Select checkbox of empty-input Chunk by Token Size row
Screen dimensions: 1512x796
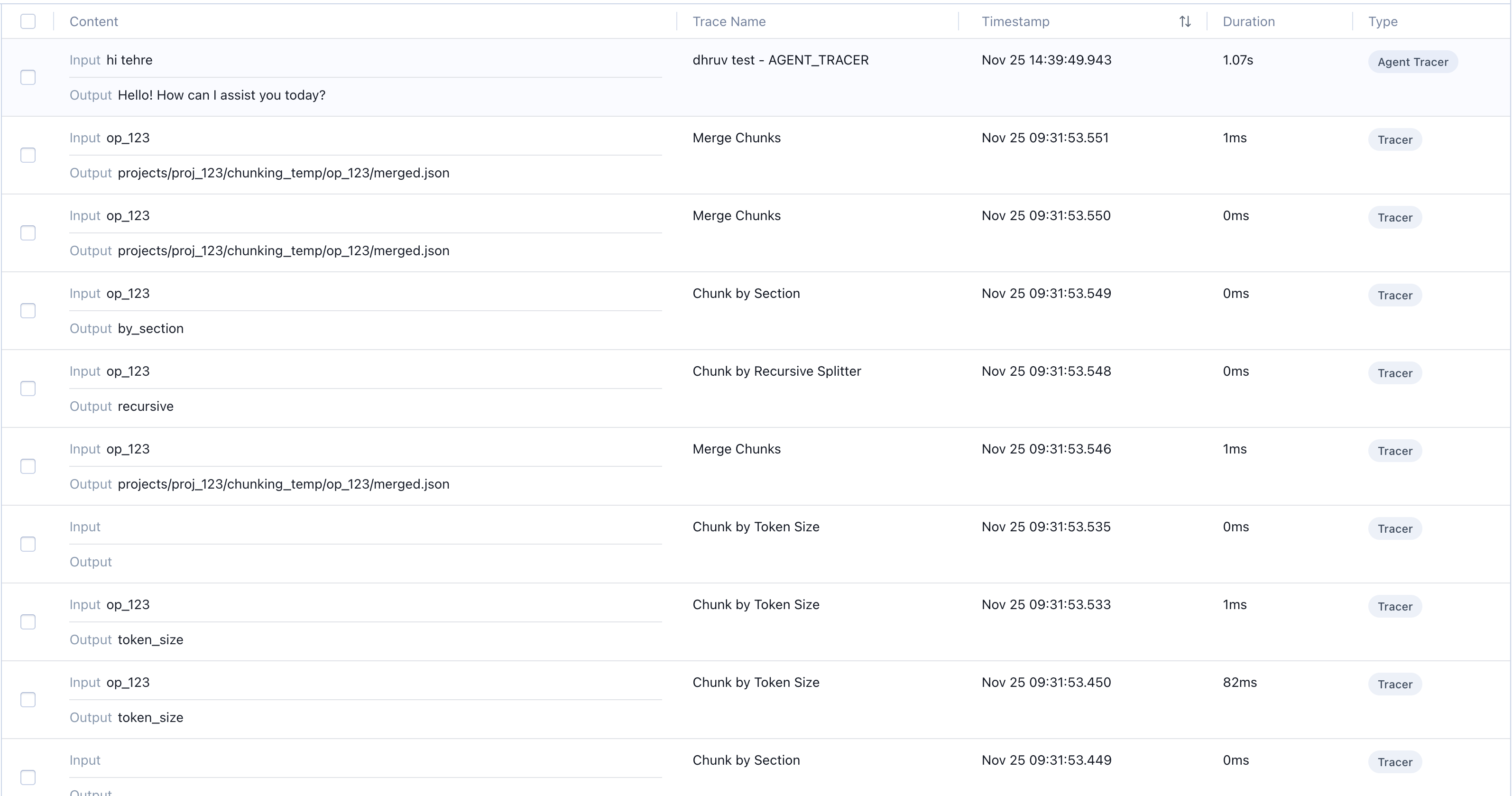[28, 544]
